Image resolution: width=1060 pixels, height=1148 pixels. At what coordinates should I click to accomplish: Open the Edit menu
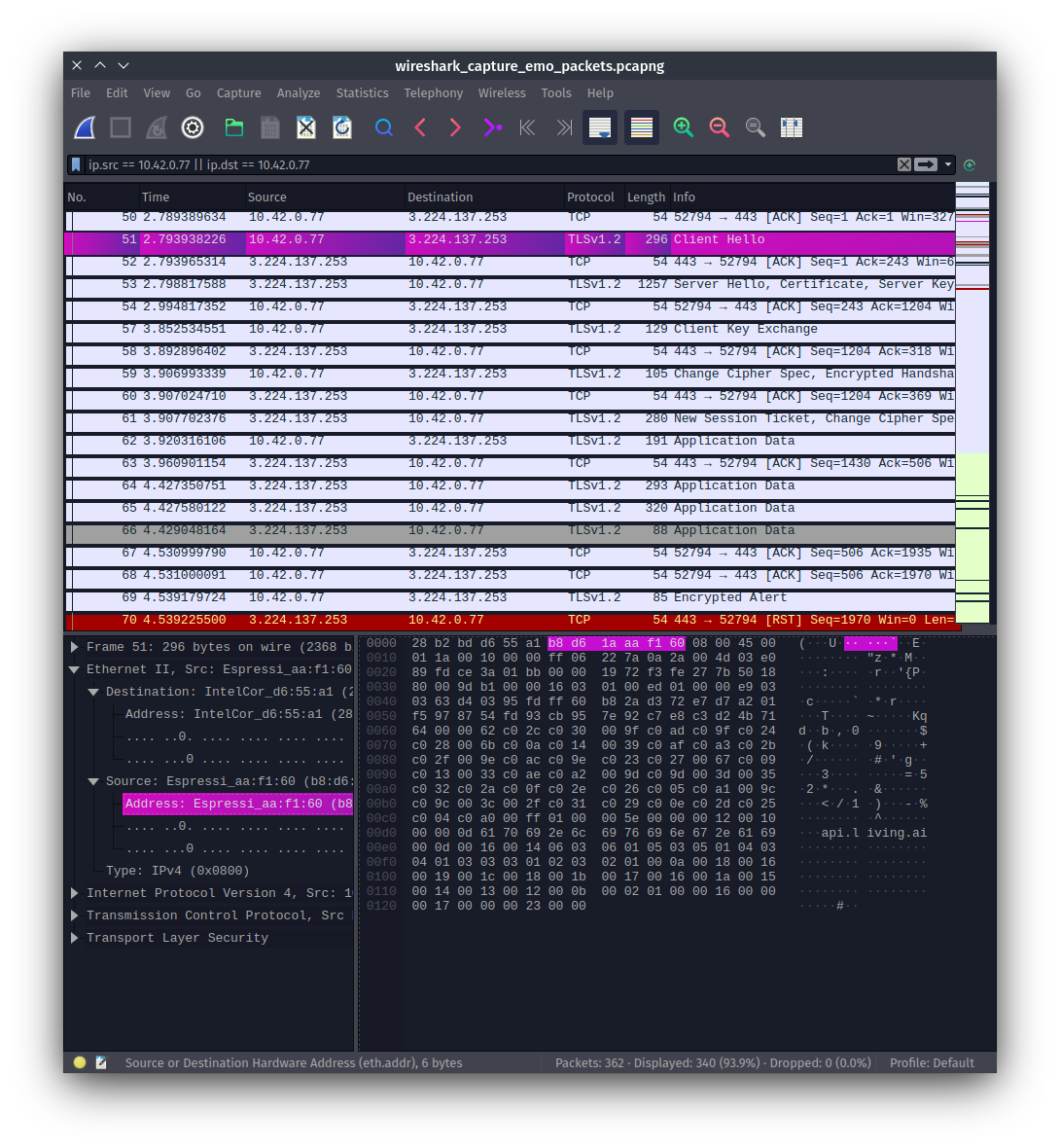117,93
